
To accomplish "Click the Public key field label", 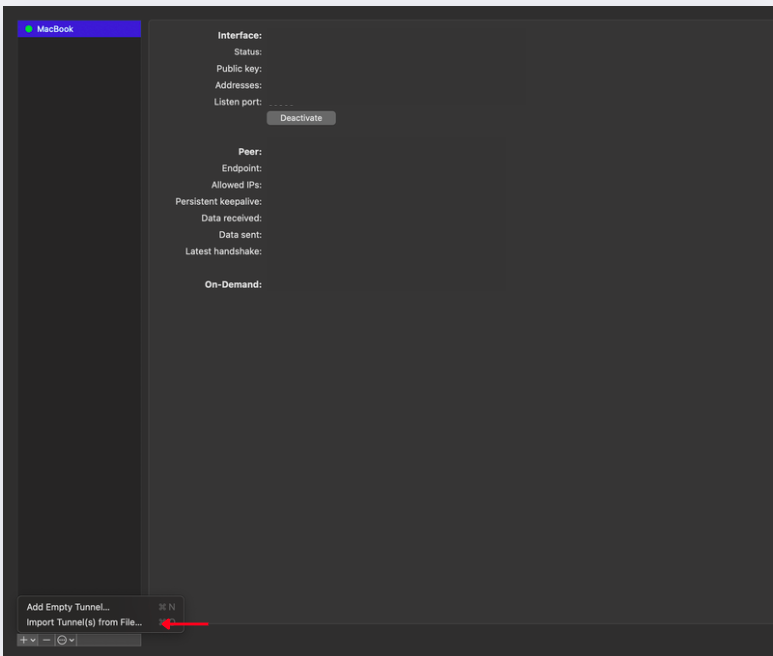I will tap(238, 69).
